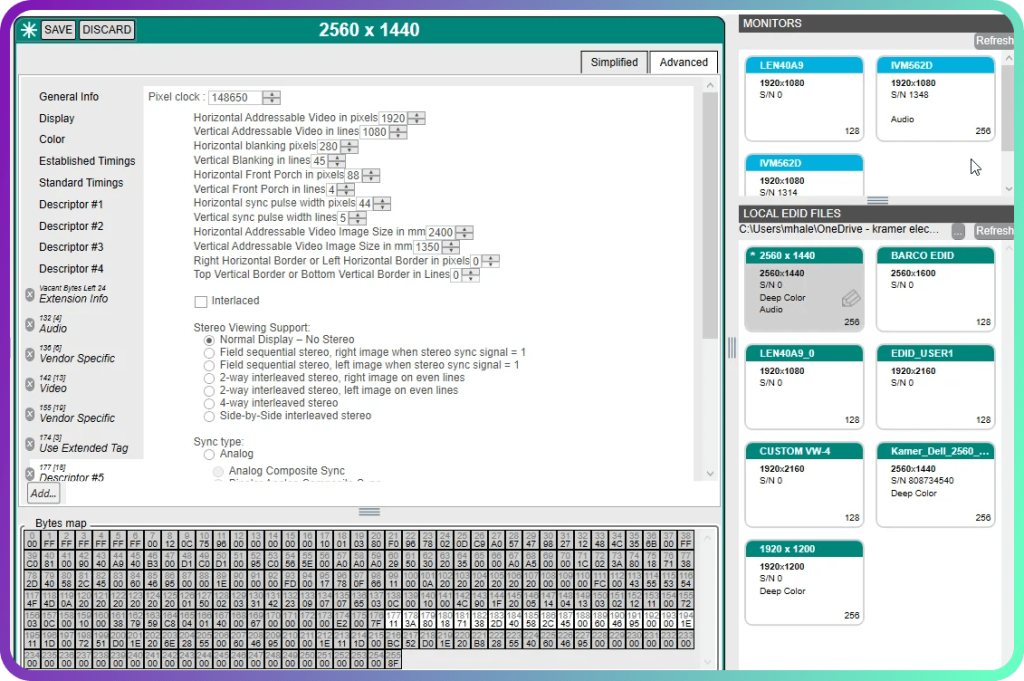Remove the Audio extension block
Viewport: 1024px width, 681px height.
click(x=30, y=324)
